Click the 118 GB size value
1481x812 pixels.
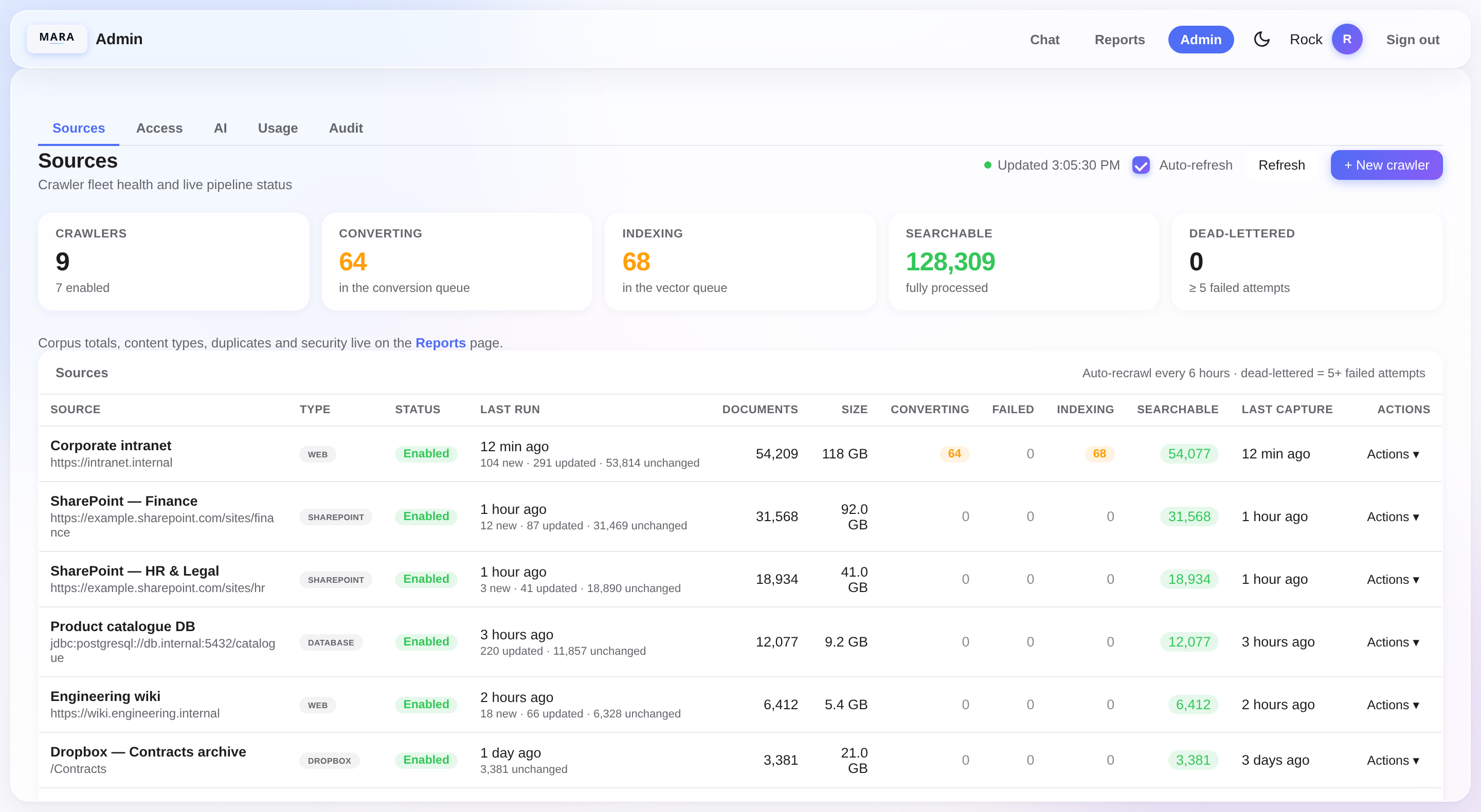pyautogui.click(x=844, y=454)
